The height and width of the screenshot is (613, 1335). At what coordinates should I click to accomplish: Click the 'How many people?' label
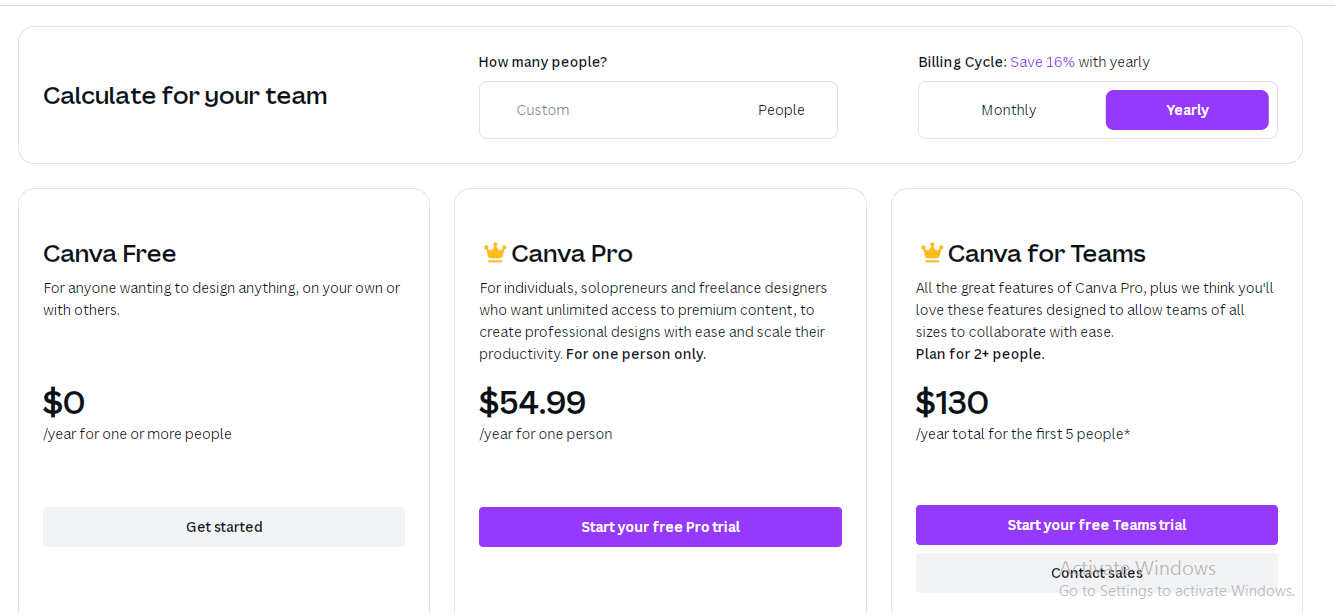point(543,62)
